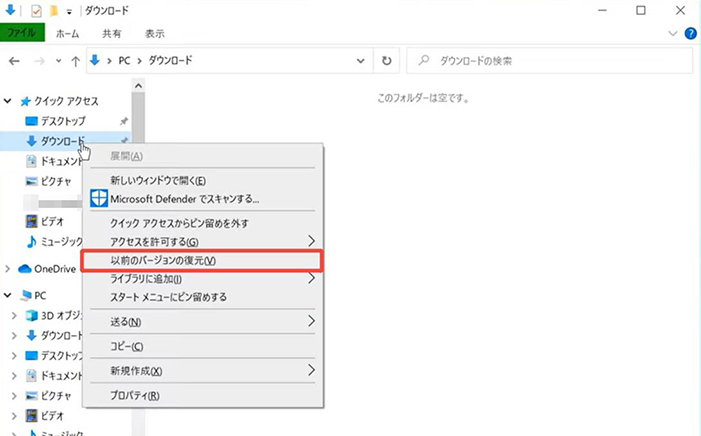Open the blue help question mark icon

tap(691, 34)
